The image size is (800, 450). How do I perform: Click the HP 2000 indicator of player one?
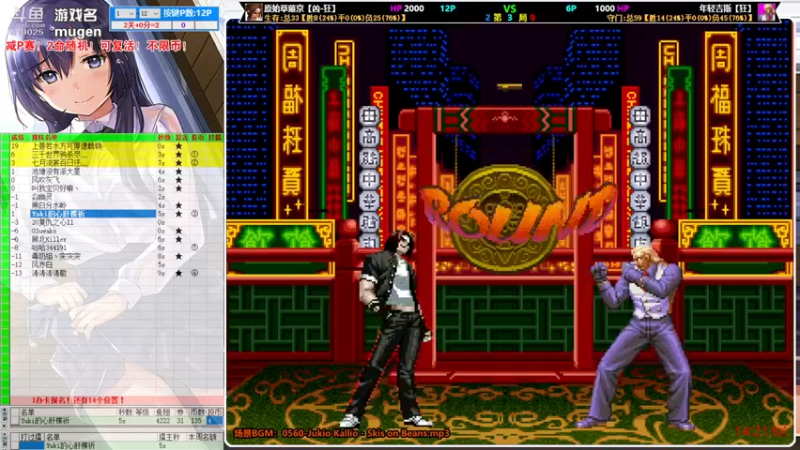407,8
